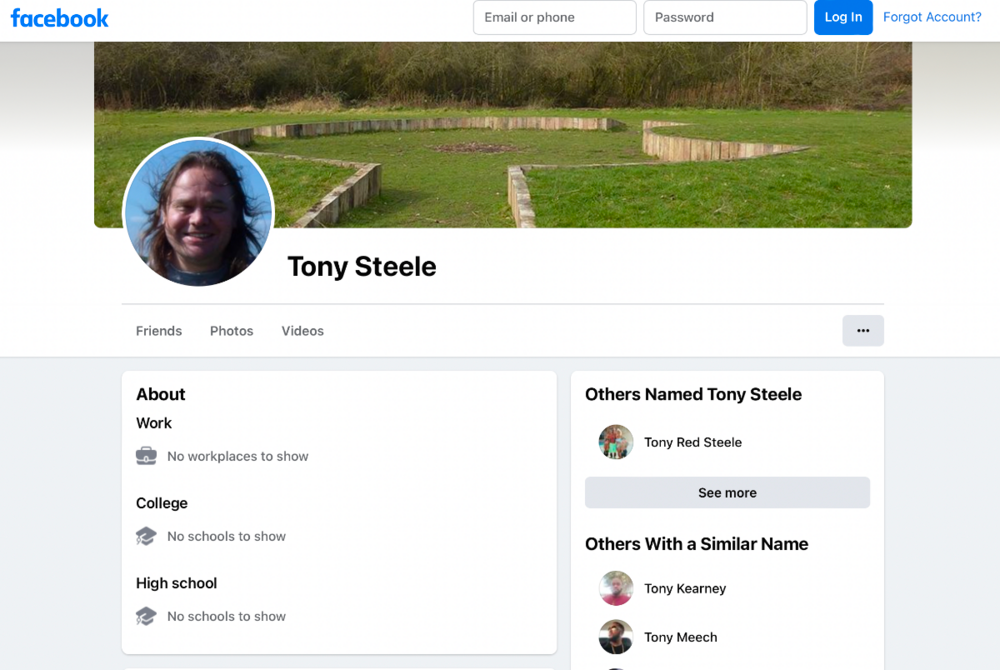Viewport: 1000px width, 670px height.
Task: Open the Forgot Account? link
Action: coord(932,17)
